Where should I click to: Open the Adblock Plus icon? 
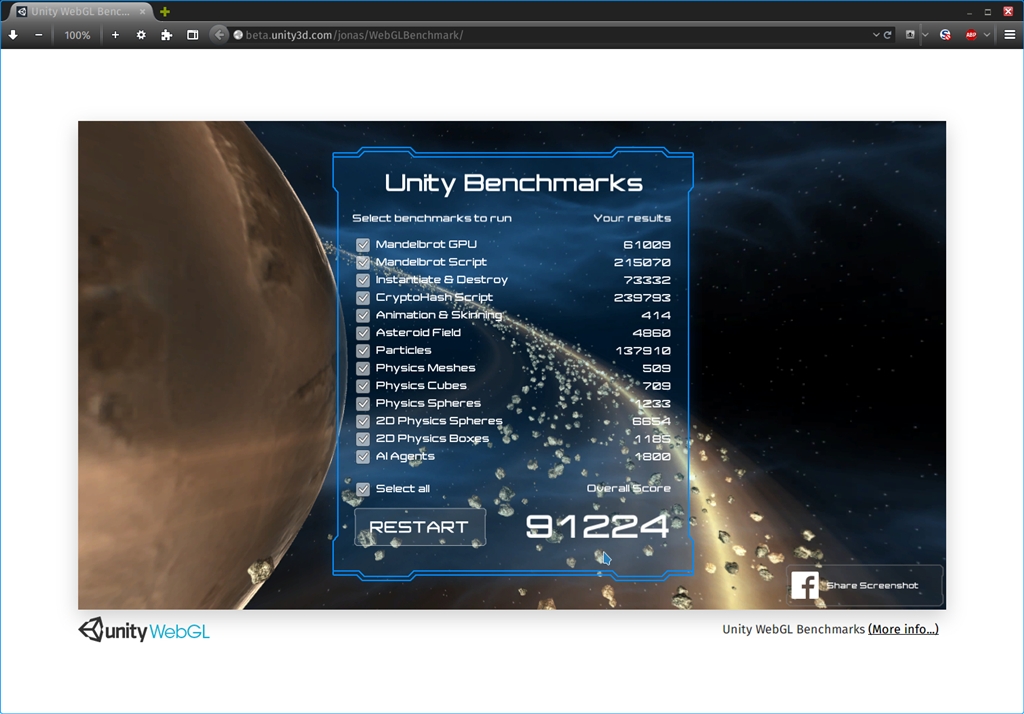pos(971,35)
